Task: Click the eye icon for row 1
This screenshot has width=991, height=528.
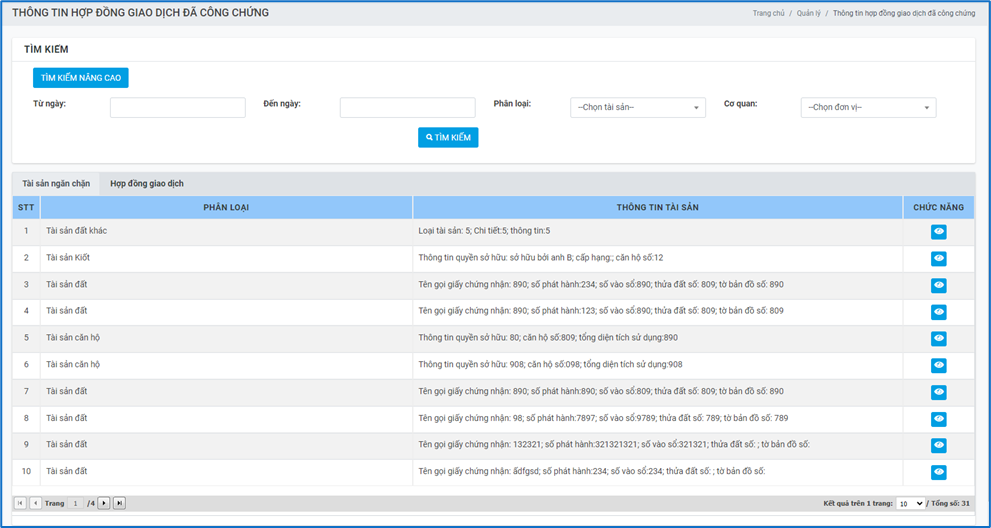Action: (x=938, y=232)
